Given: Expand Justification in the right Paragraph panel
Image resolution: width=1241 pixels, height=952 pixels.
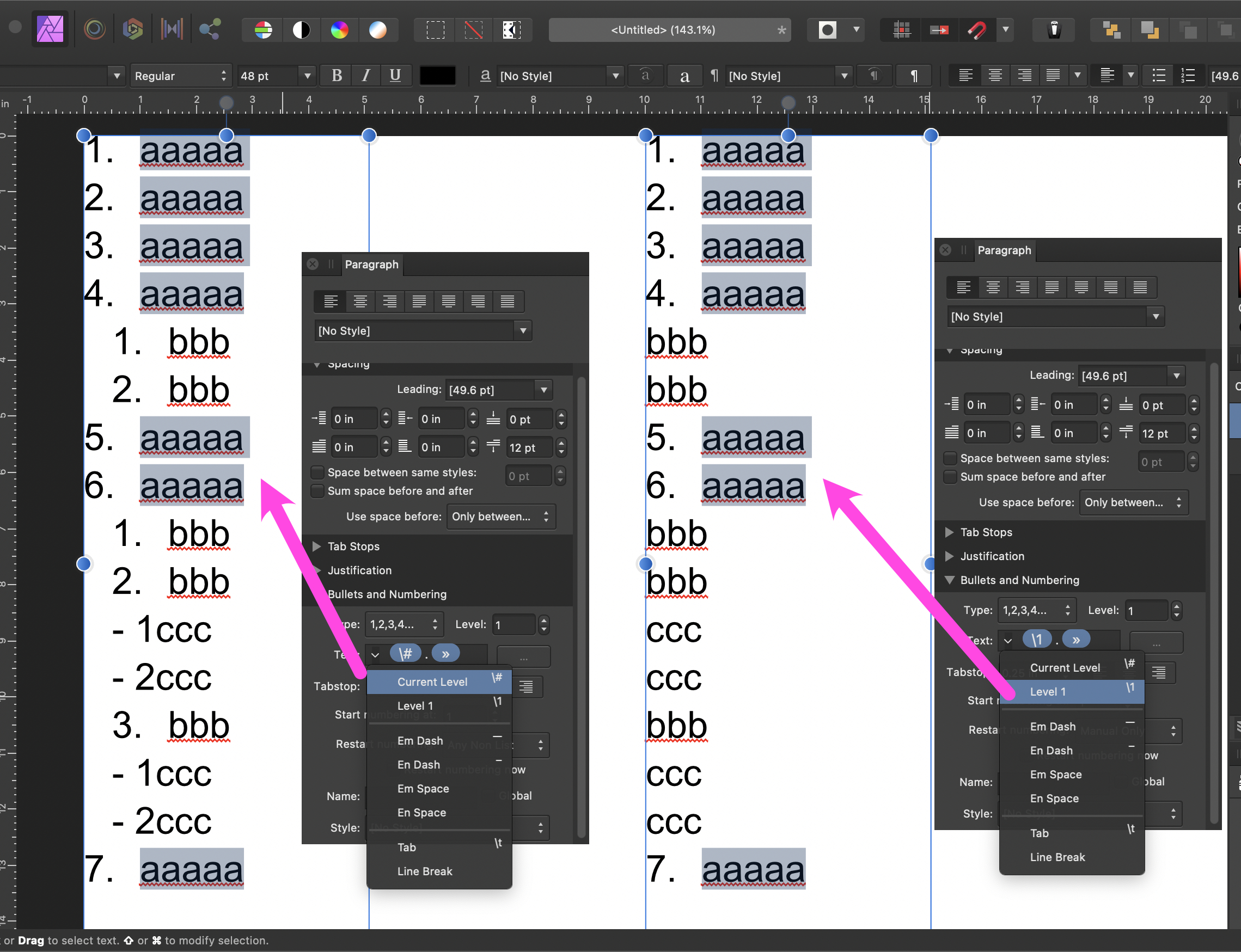Looking at the screenshot, I should coord(950,556).
